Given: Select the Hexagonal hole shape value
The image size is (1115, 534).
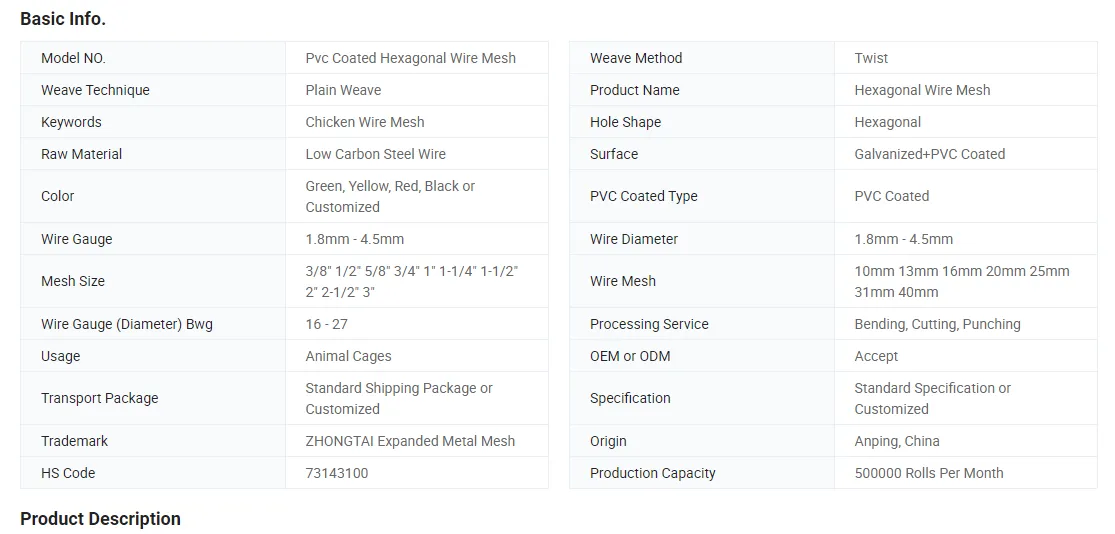Looking at the screenshot, I should (887, 122).
